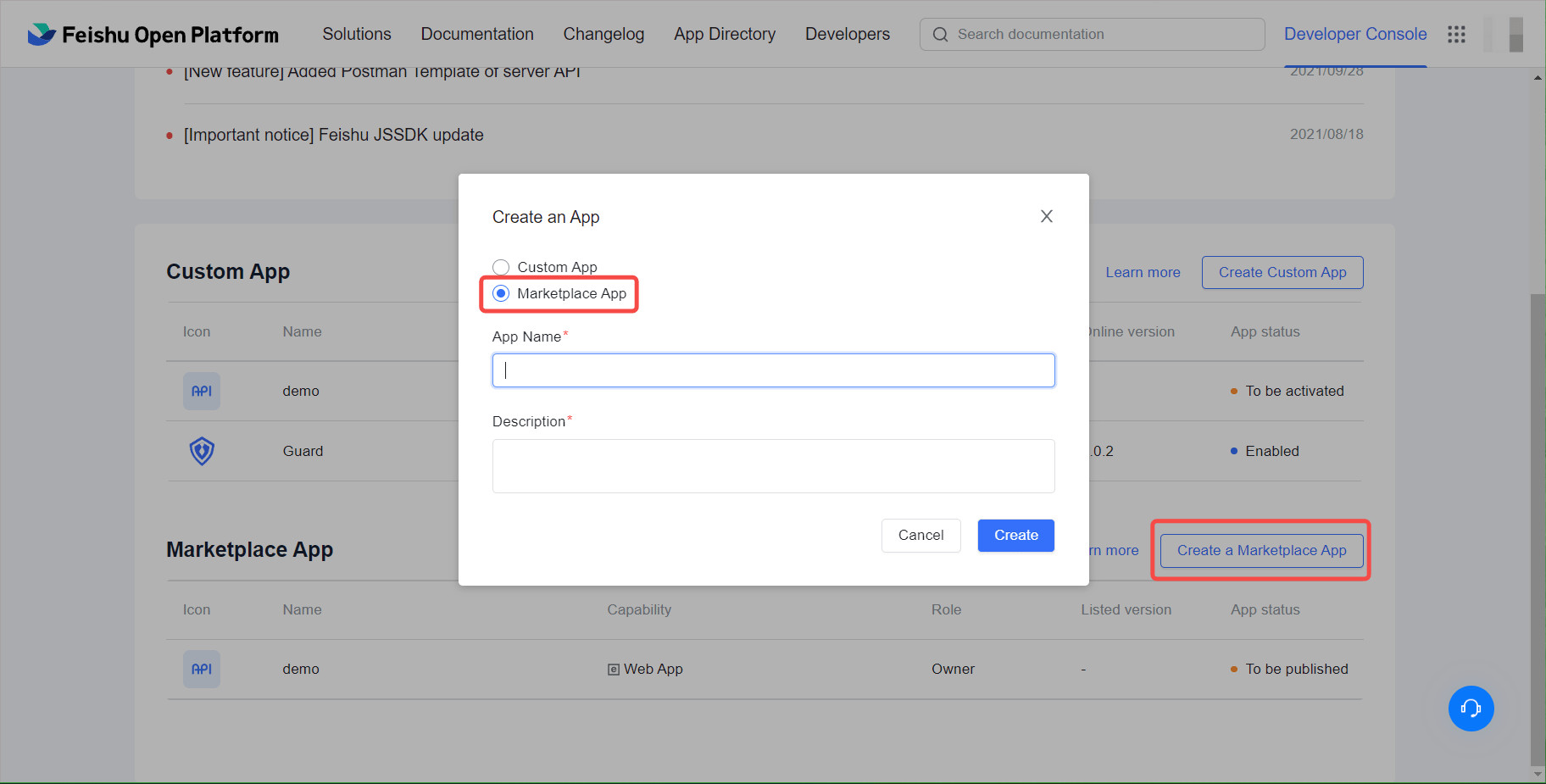This screenshot has height=784, width=1546.
Task: Close the Create an App dialog
Action: [1047, 217]
